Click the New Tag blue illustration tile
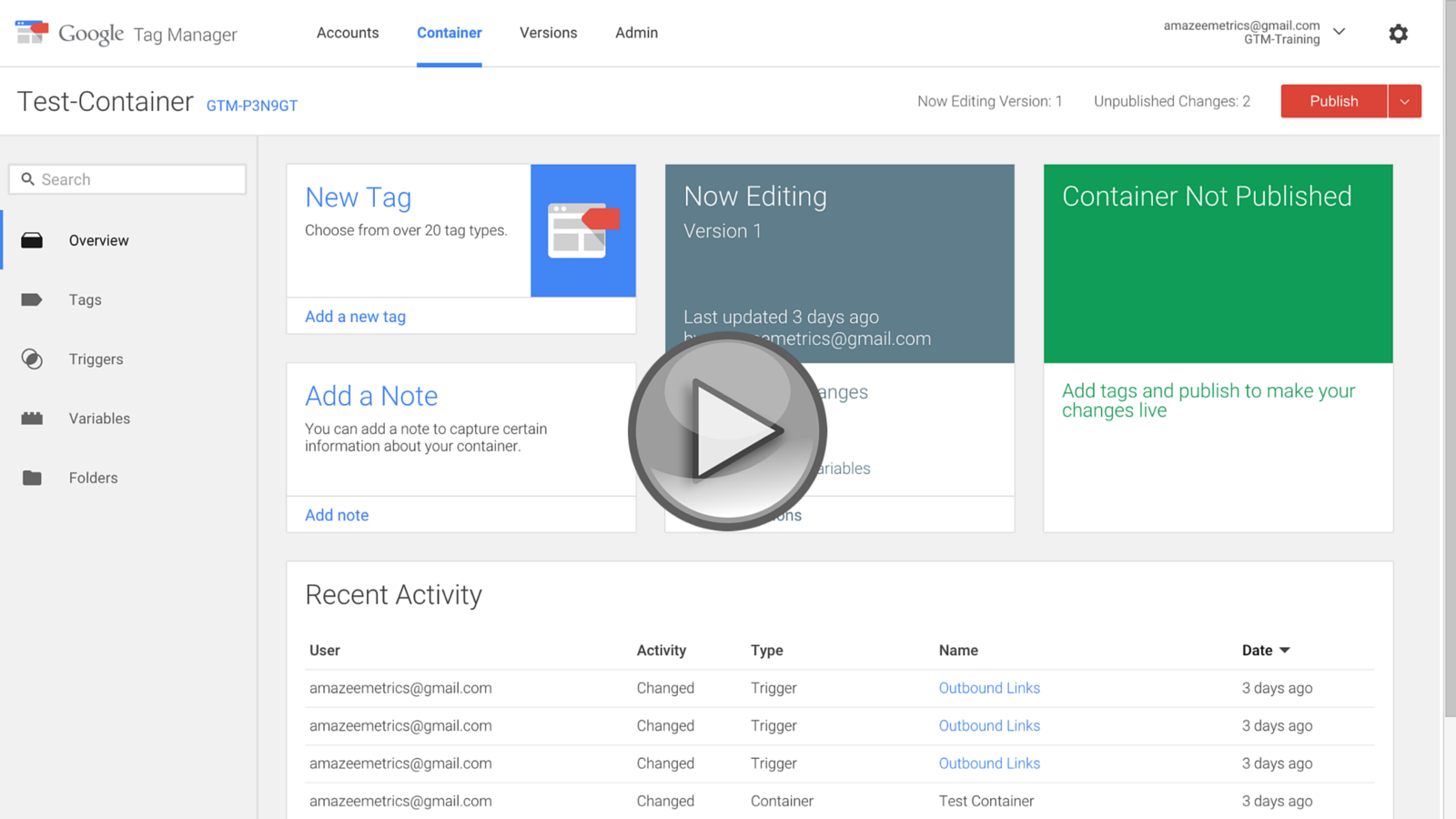The image size is (1456, 819). click(583, 230)
